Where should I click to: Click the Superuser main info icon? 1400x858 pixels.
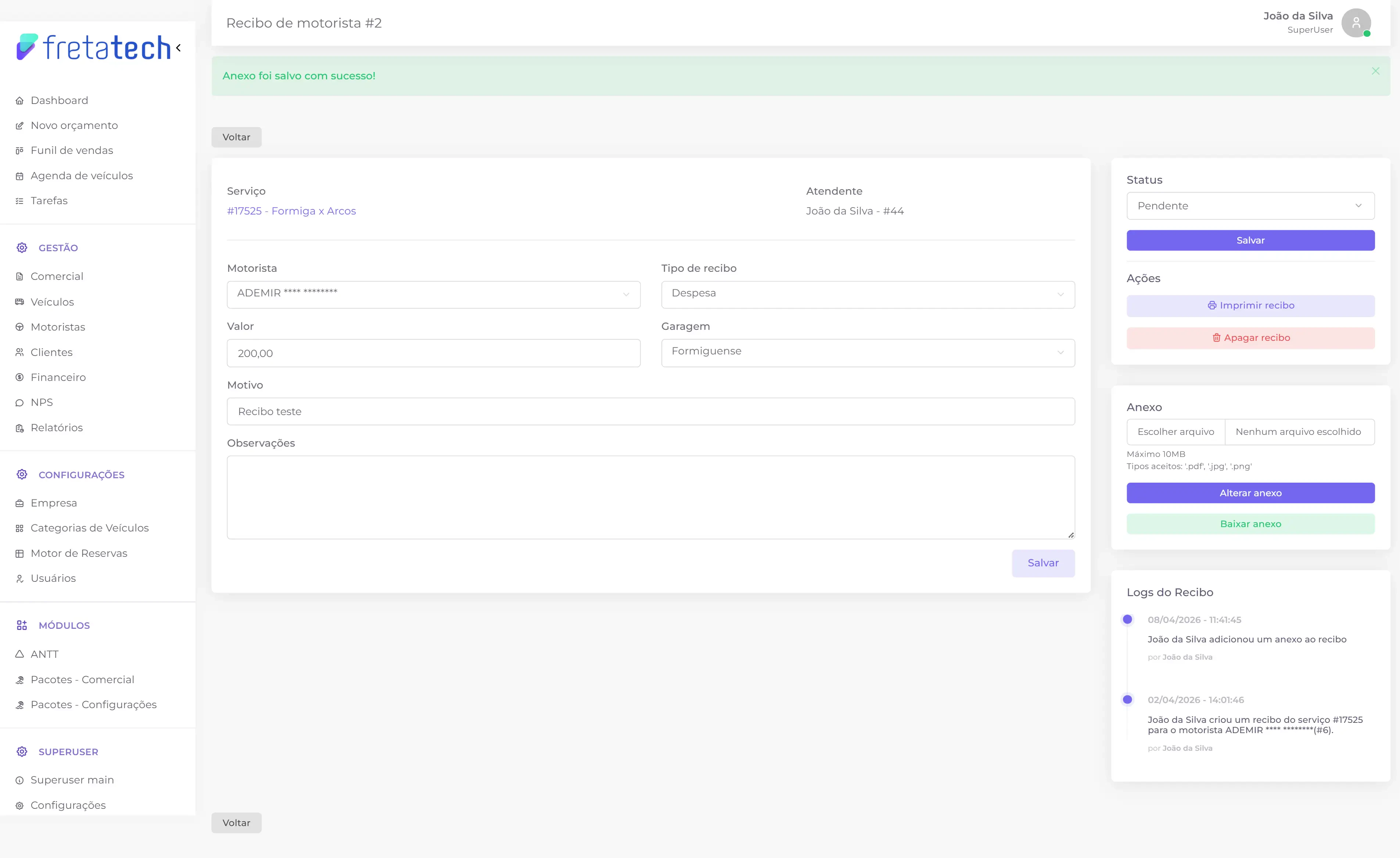click(x=19, y=780)
